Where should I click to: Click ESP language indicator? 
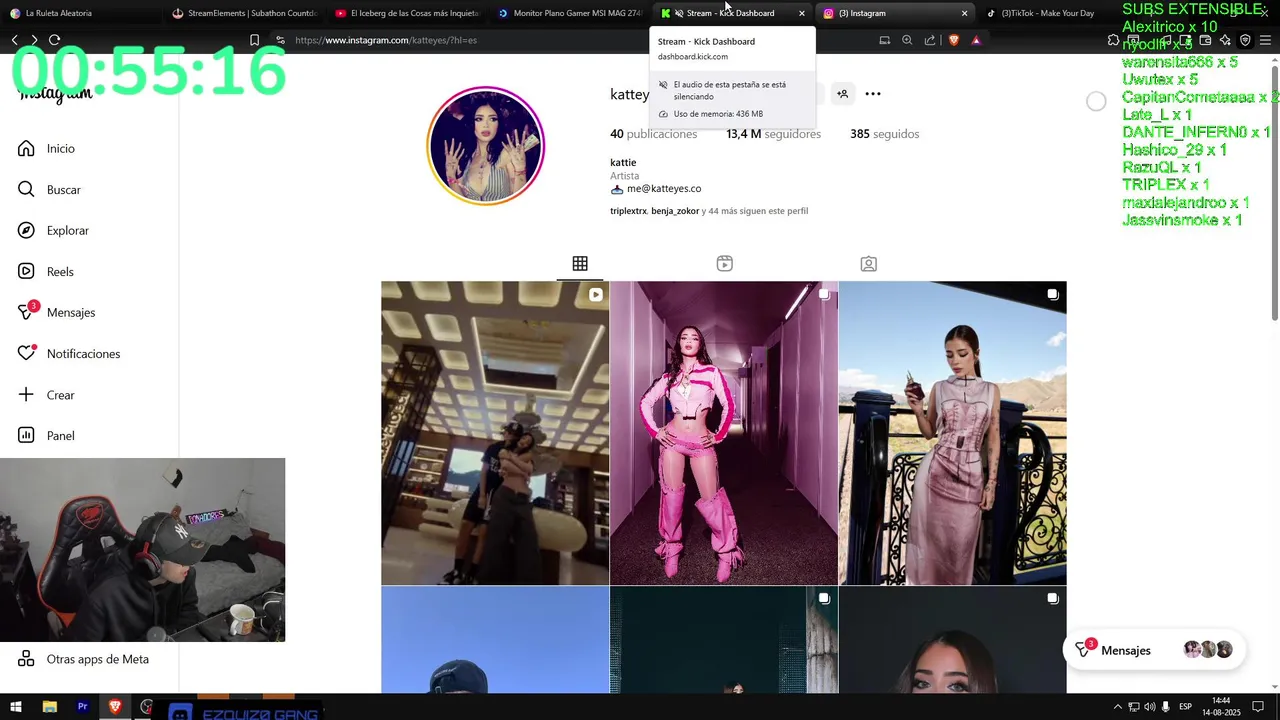point(1185,707)
